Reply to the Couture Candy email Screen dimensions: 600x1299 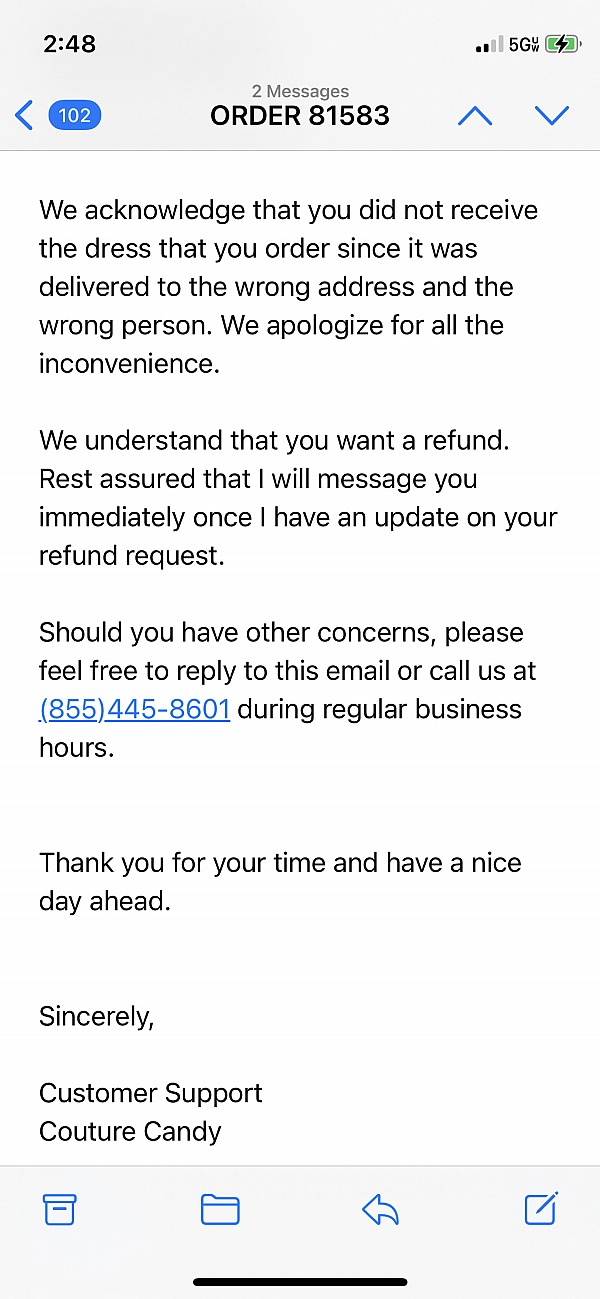[x=380, y=1211]
